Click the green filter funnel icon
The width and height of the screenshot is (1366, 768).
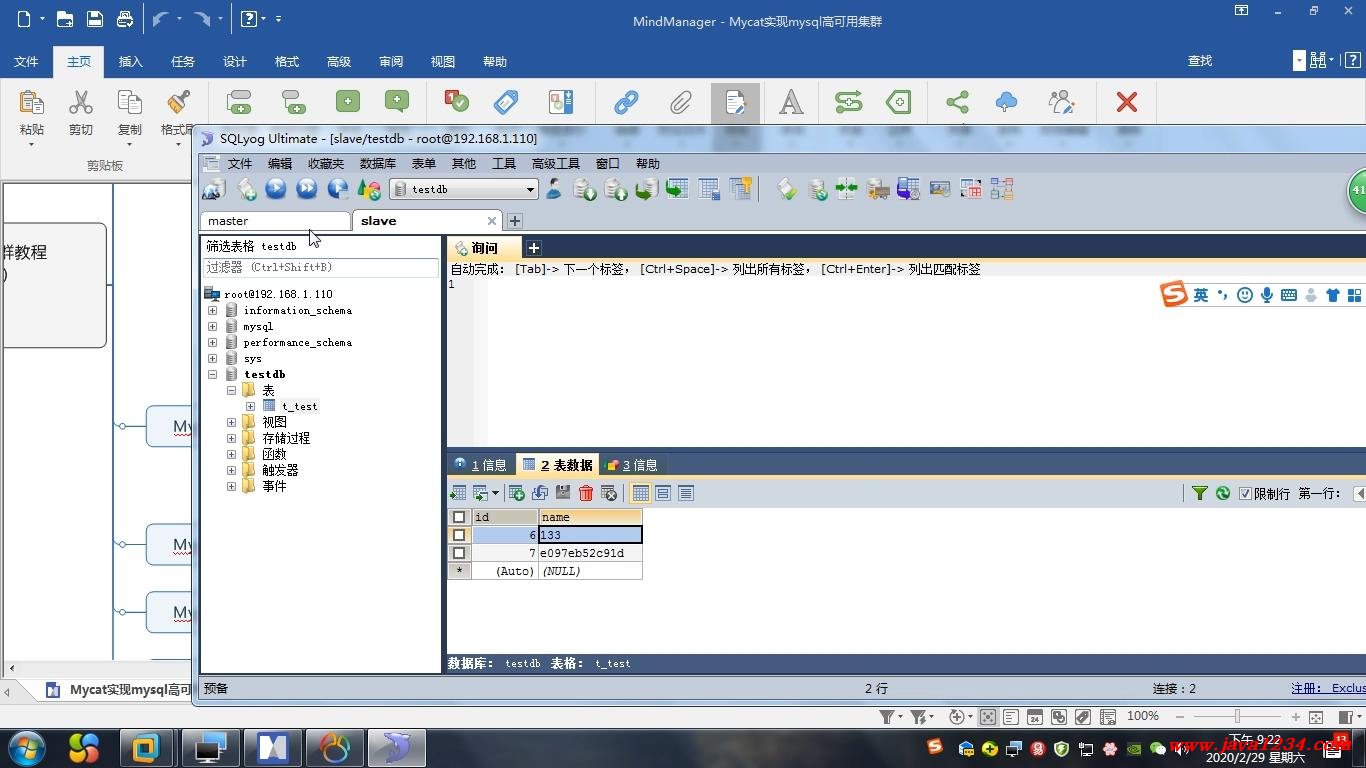(x=1200, y=493)
